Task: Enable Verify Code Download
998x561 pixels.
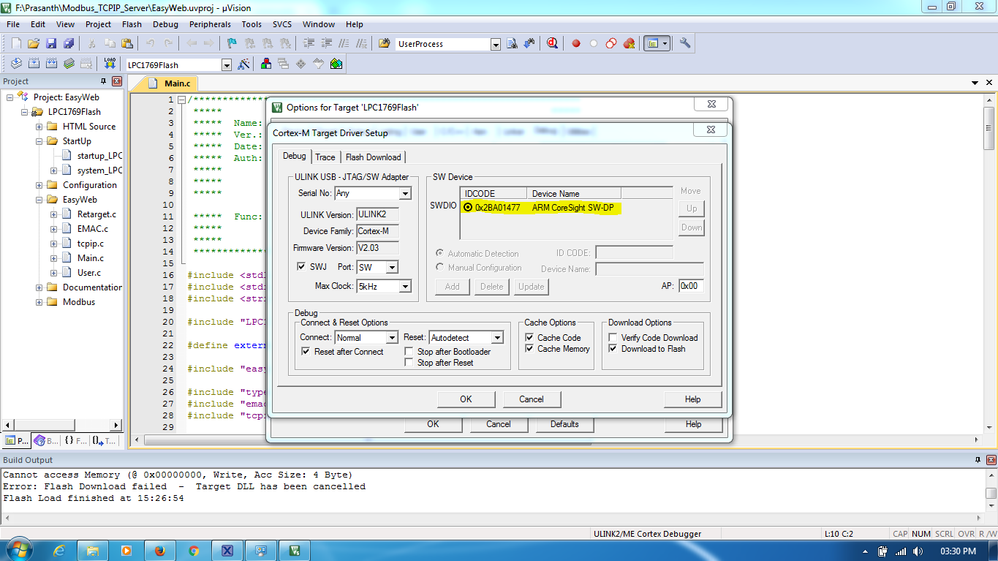Action: [613, 337]
